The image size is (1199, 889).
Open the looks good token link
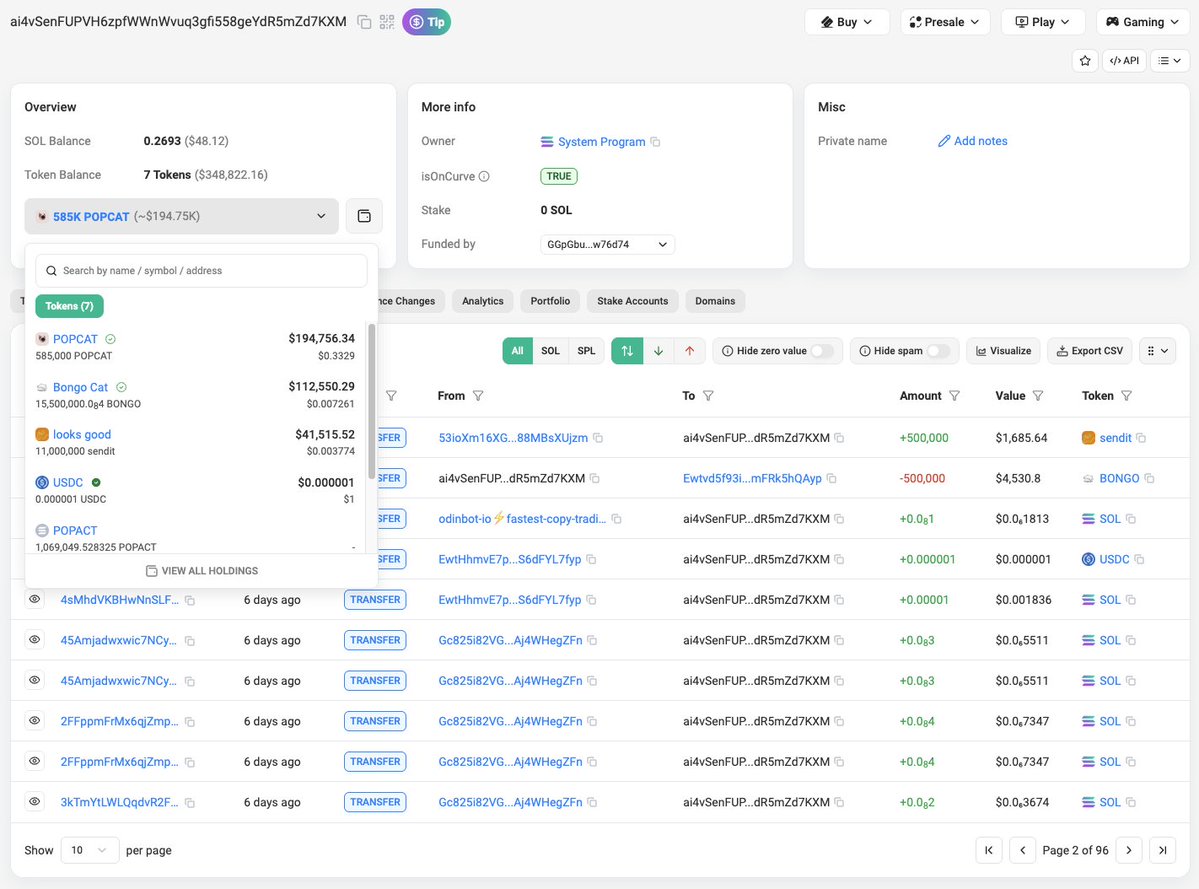[82, 434]
